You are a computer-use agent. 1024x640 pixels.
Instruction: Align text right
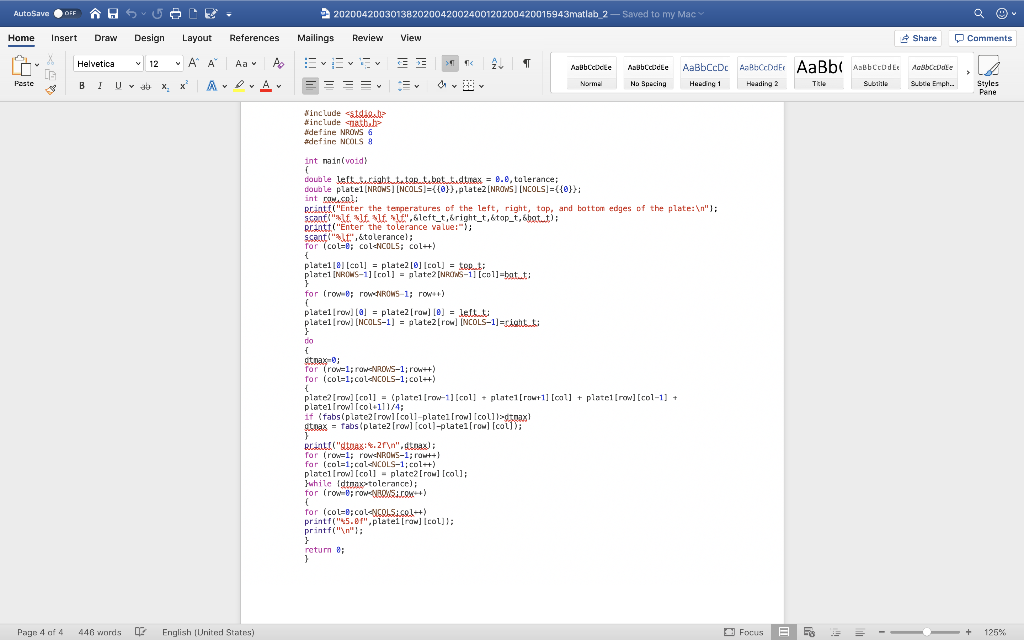click(x=348, y=86)
